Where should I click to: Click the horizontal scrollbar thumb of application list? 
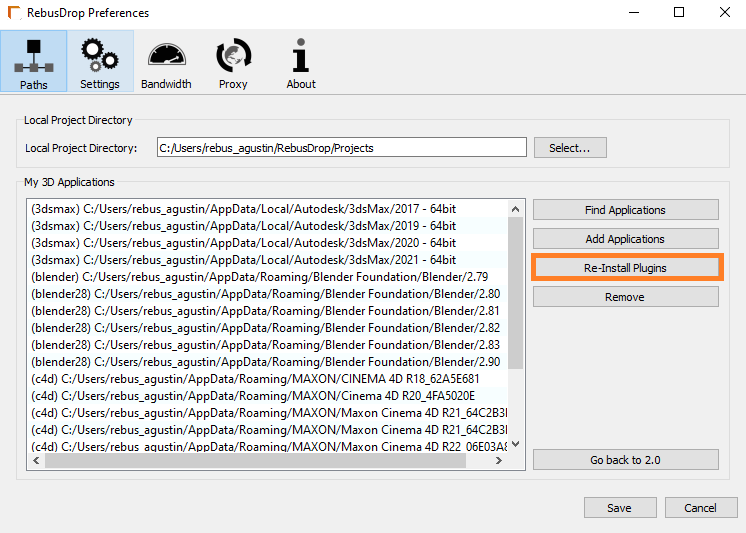pos(255,460)
